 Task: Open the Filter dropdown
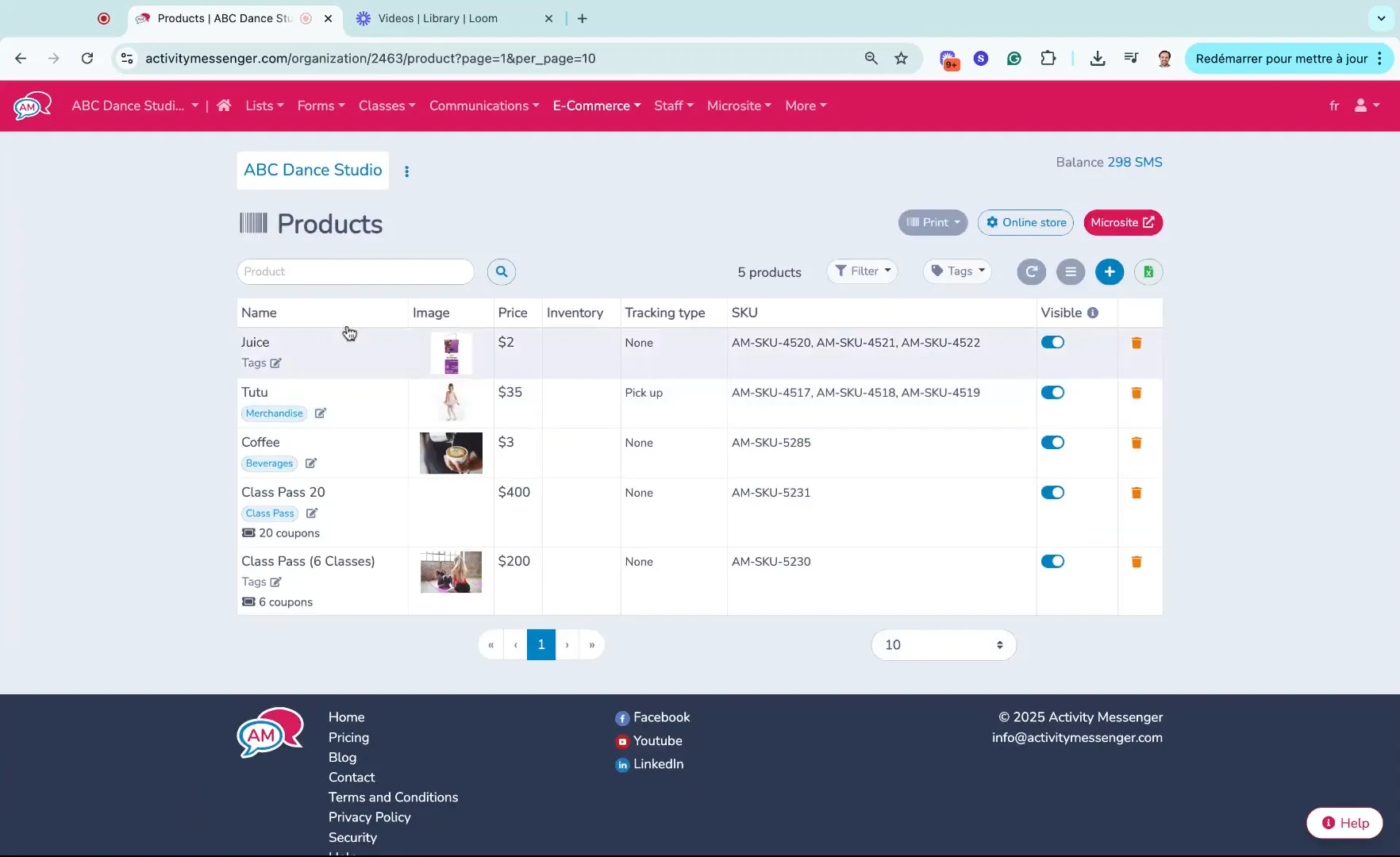point(862,271)
